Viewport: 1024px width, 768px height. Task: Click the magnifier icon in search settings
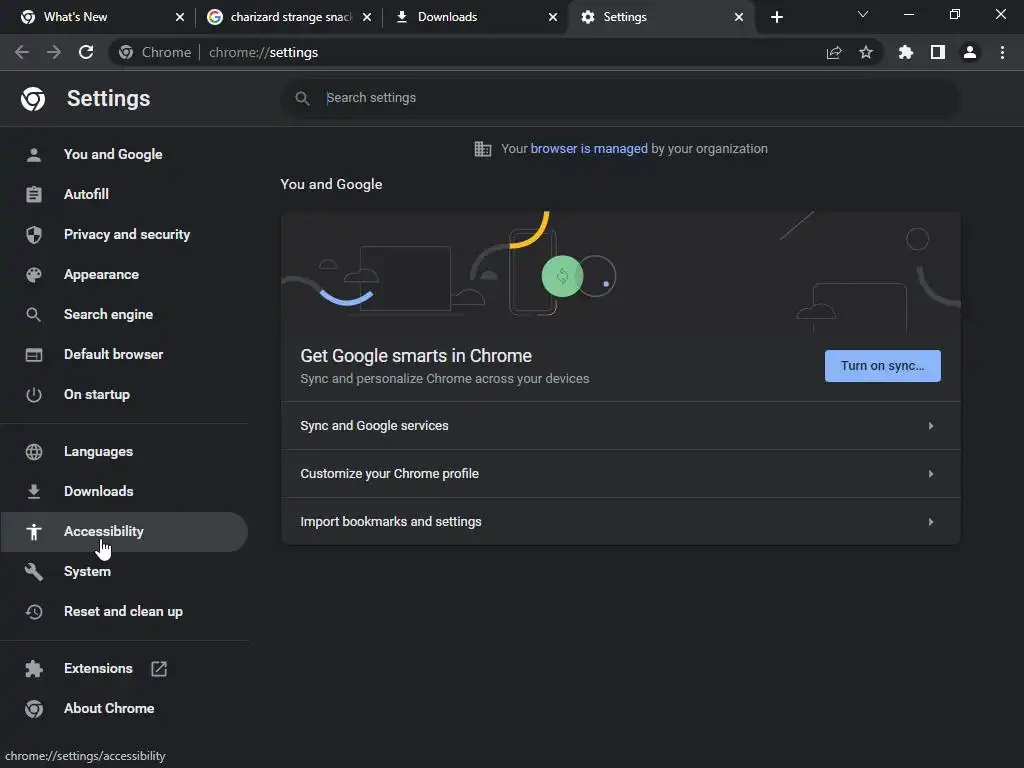[302, 98]
